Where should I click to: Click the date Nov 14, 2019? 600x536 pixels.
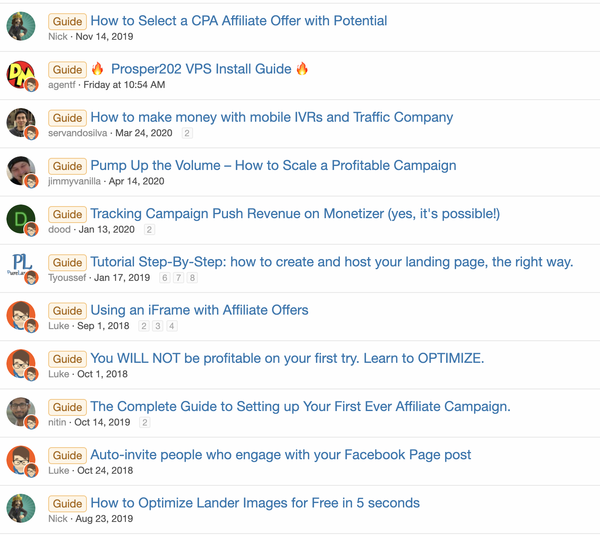pyautogui.click(x=104, y=37)
